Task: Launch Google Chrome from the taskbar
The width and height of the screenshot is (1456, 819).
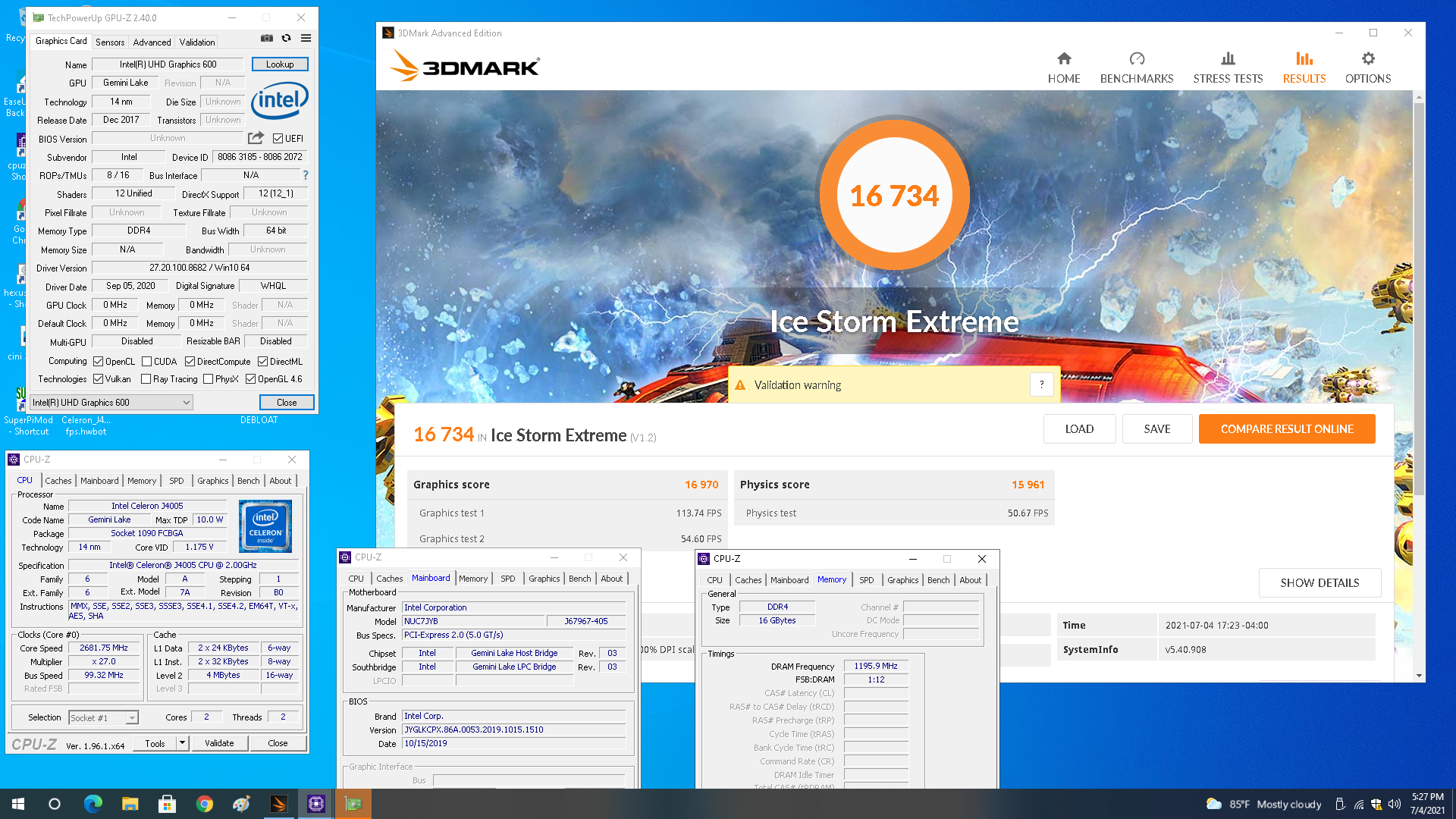Action: click(x=204, y=804)
